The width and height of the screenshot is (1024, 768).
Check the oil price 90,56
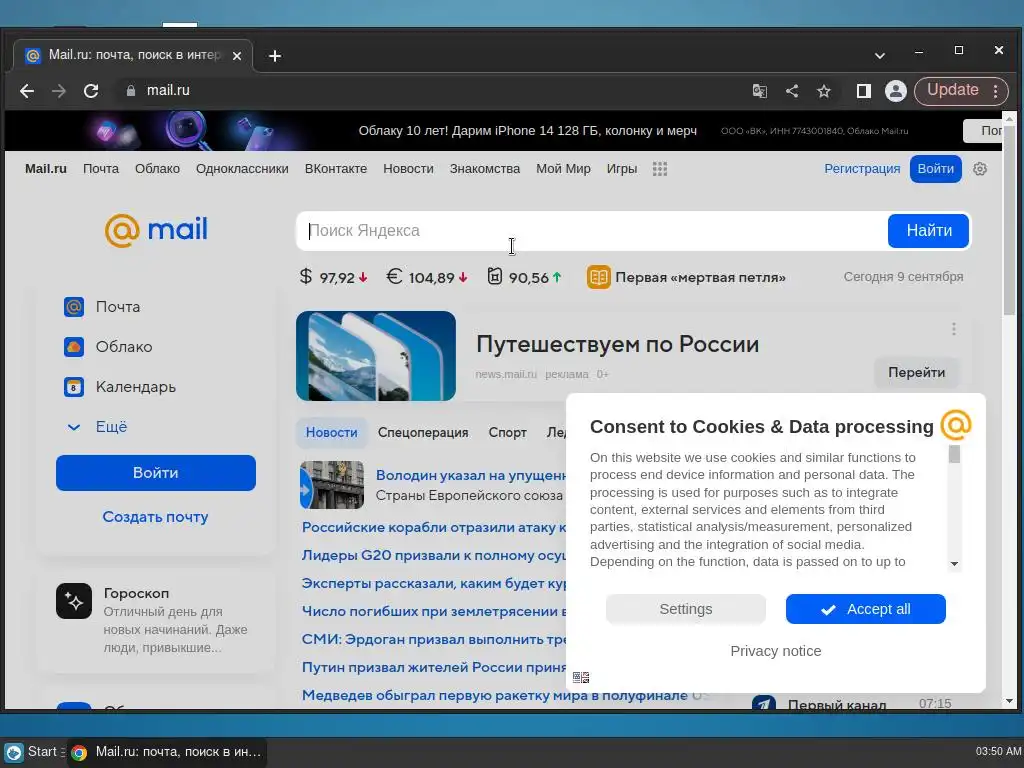coord(524,278)
